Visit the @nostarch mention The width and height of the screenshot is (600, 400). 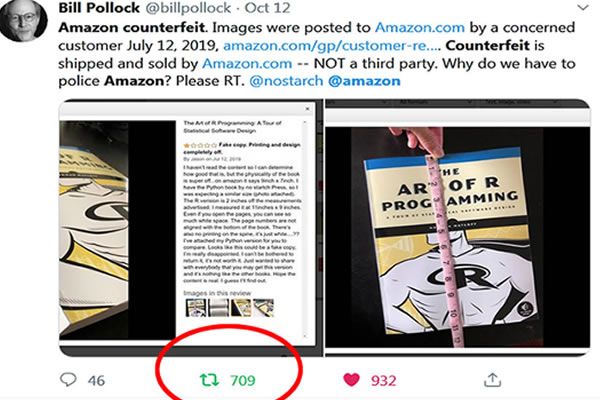click(286, 81)
